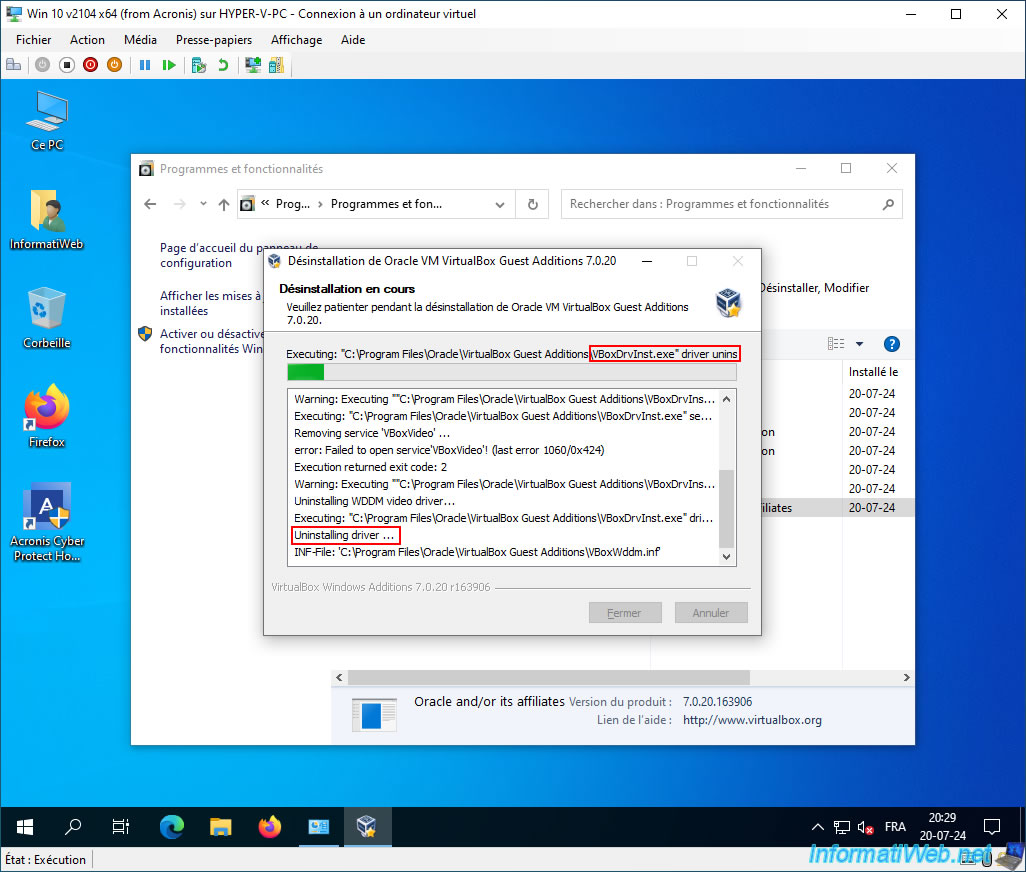Select 'Removing service VBoxVideo' log line
Image resolution: width=1026 pixels, height=872 pixels.
pos(372,433)
